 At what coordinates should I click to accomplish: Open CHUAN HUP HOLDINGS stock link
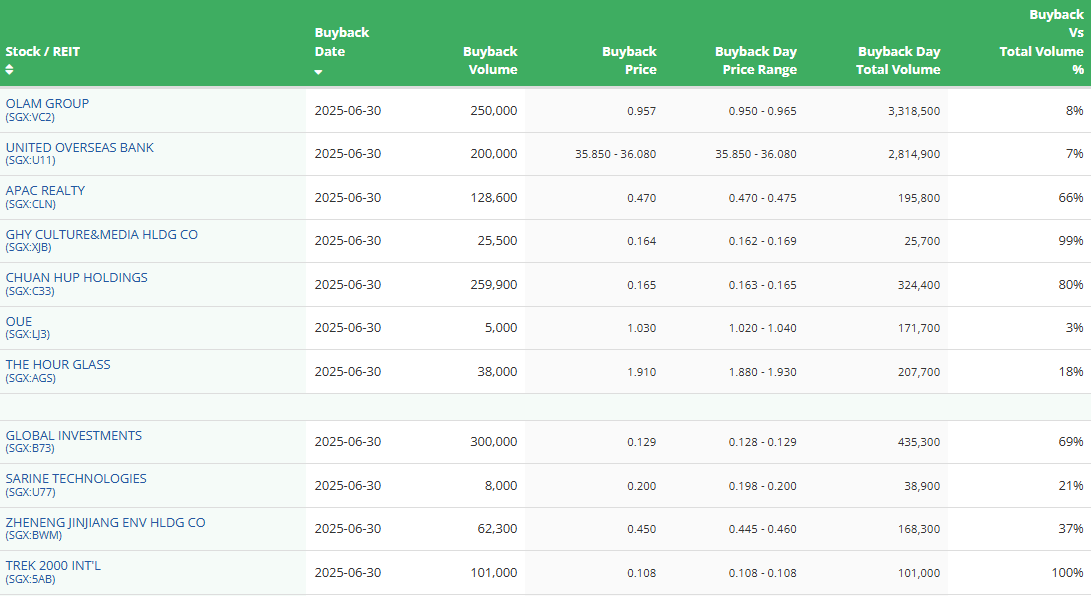click(x=77, y=277)
